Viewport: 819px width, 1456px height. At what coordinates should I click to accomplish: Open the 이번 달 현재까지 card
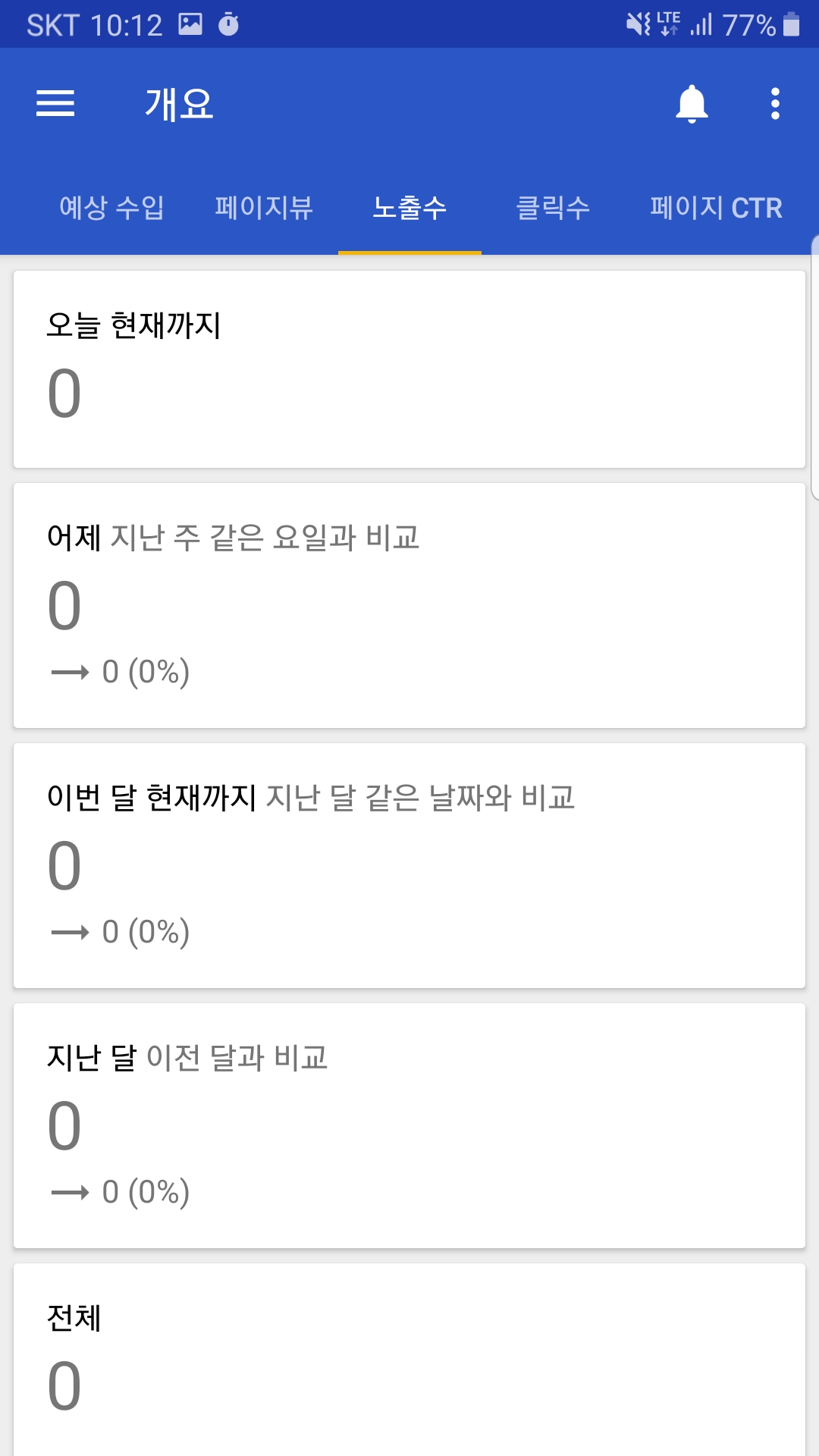[x=409, y=865]
